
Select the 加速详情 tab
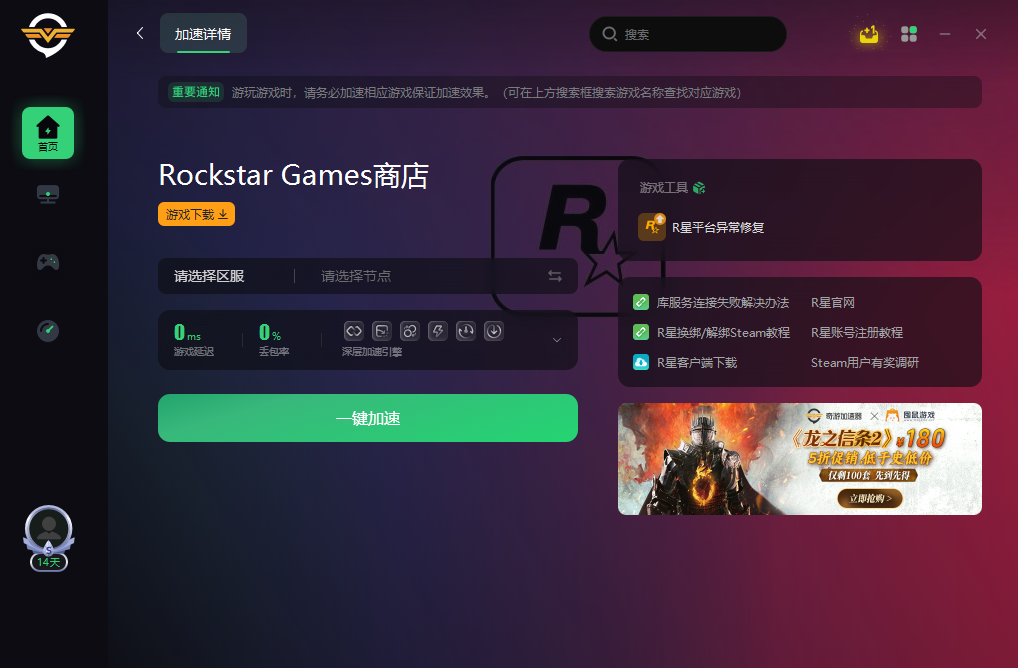[x=203, y=34]
